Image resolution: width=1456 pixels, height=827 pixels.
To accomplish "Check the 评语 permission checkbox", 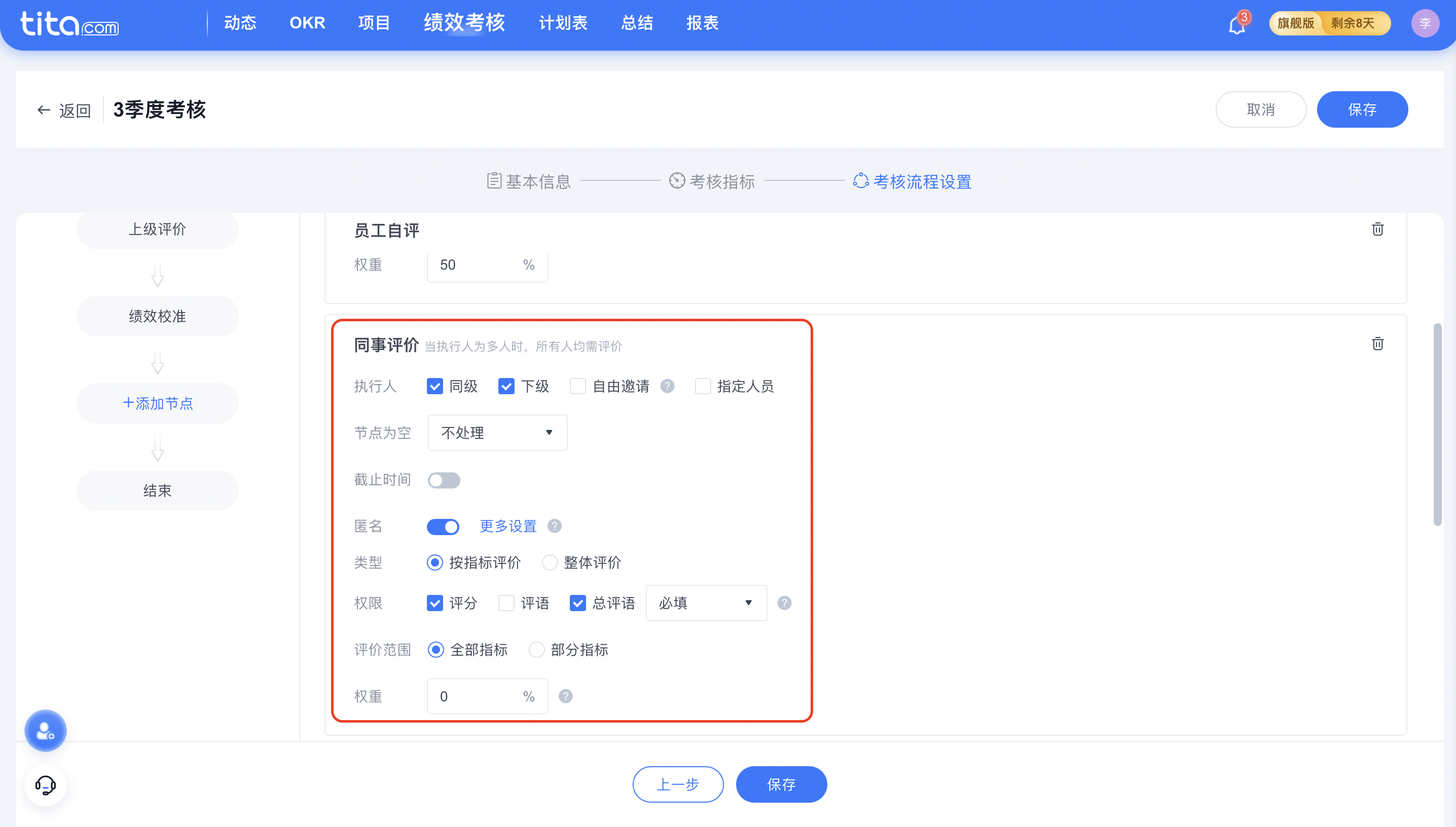I will tap(506, 603).
